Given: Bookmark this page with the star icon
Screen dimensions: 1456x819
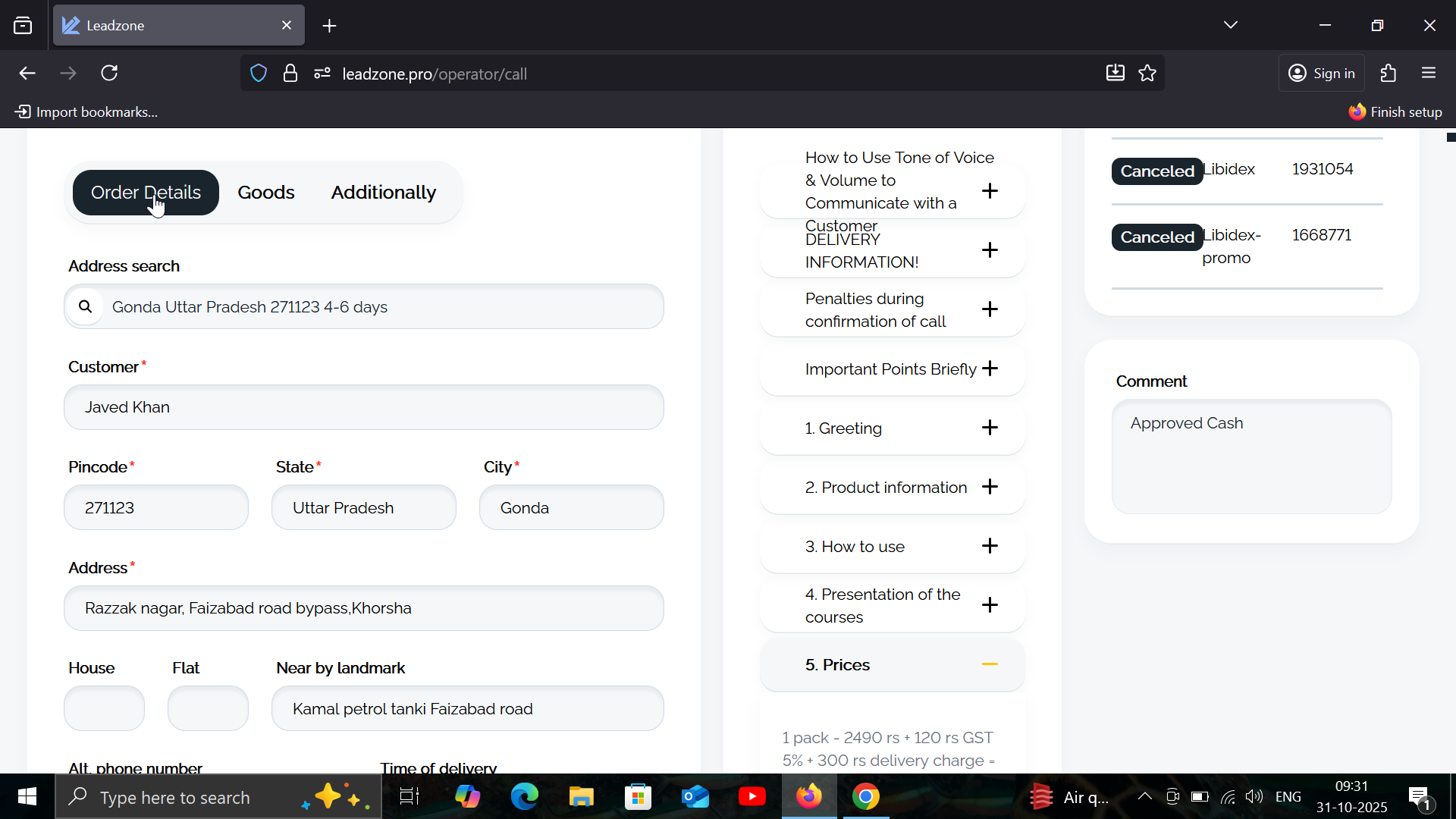Looking at the screenshot, I should tap(1147, 74).
